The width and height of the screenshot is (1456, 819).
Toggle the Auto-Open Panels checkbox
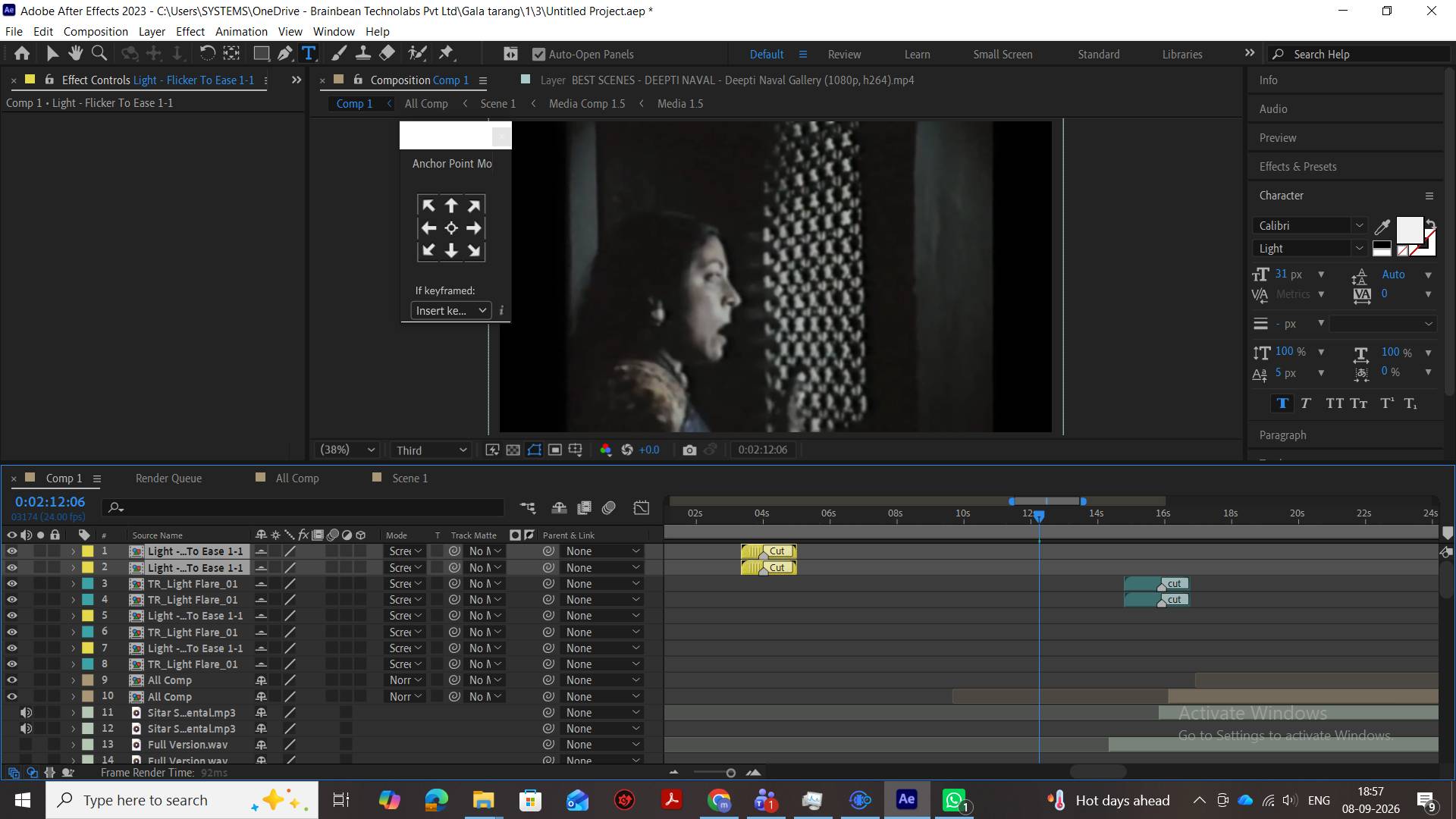point(538,55)
